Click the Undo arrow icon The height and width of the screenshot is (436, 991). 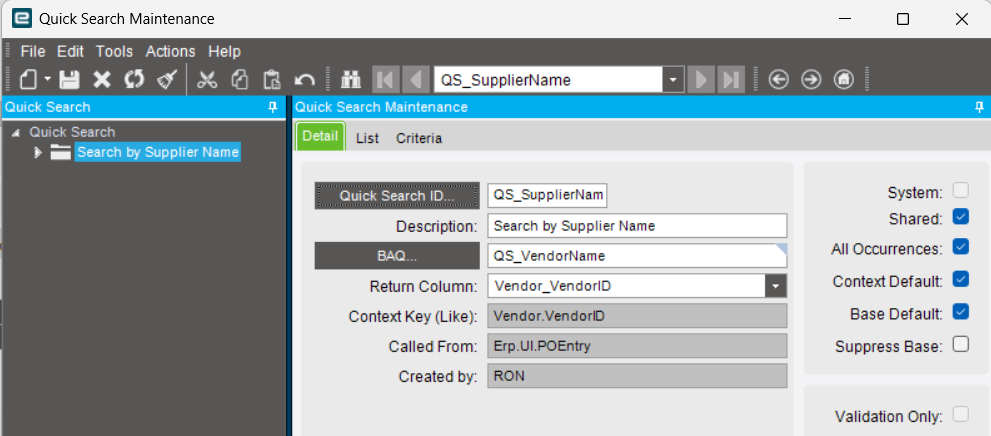point(305,80)
